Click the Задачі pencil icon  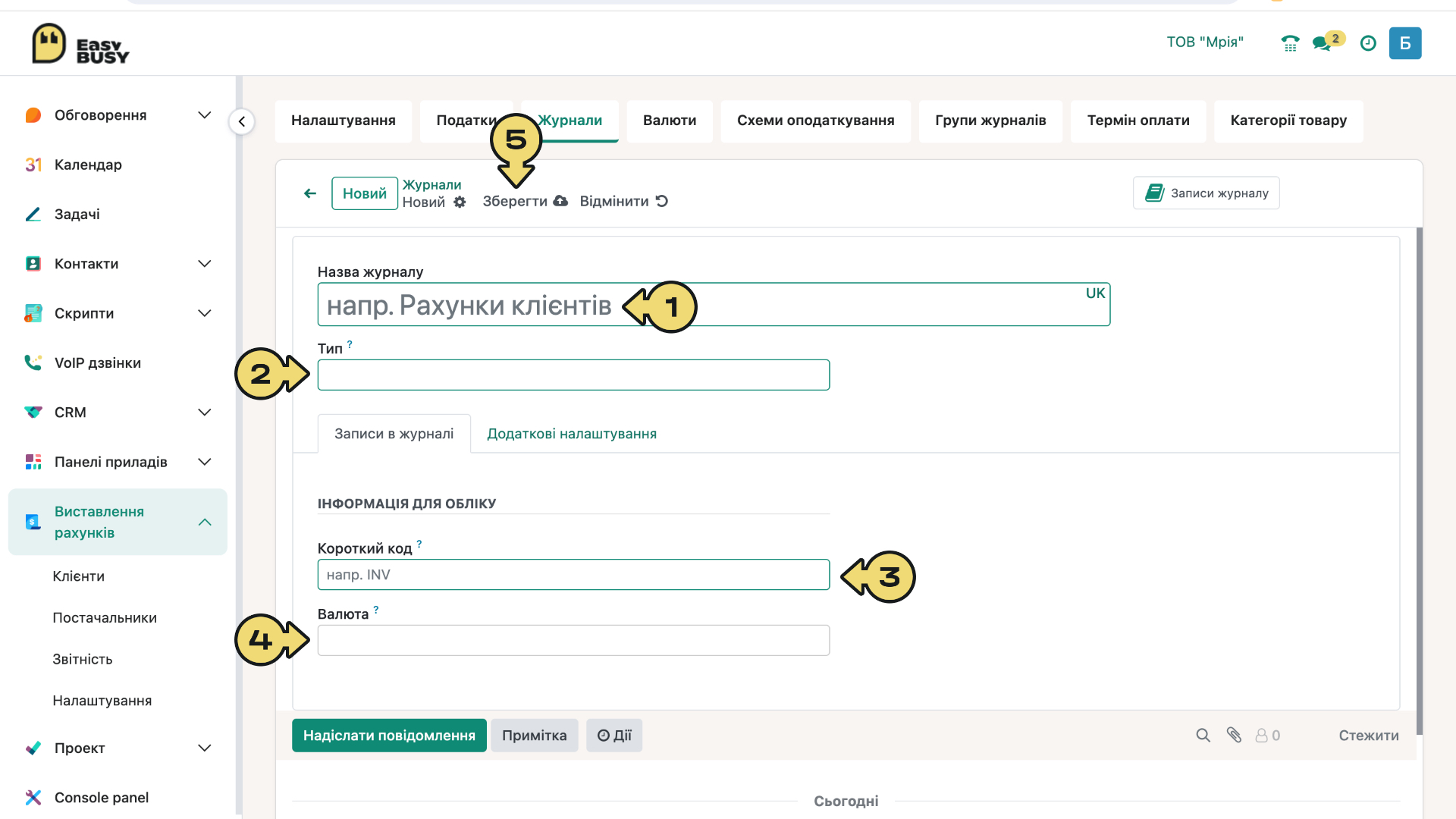coord(33,214)
